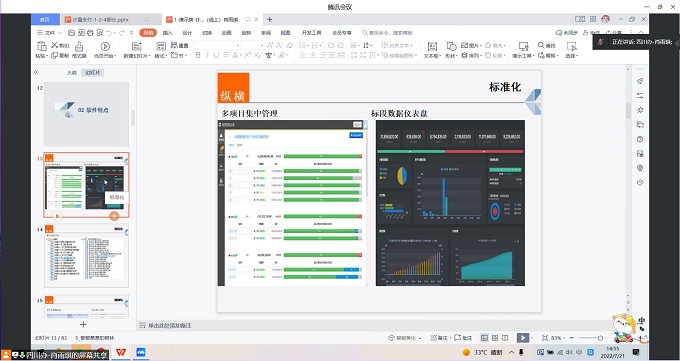680x361 pixels.
Task: Click the Cut scissors icon
Action: click(x=55, y=45)
